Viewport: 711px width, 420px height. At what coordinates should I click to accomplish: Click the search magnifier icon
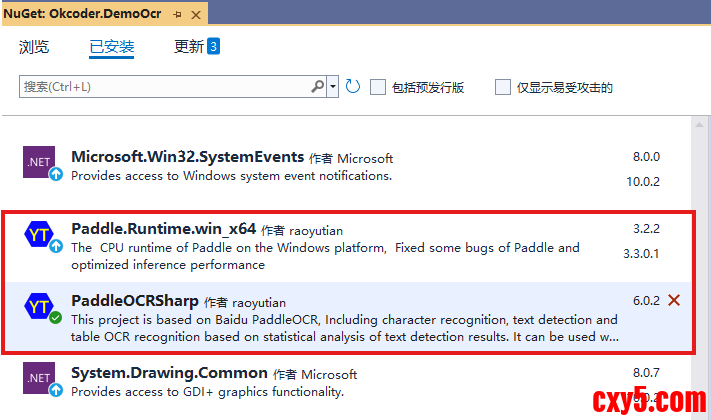coord(318,87)
